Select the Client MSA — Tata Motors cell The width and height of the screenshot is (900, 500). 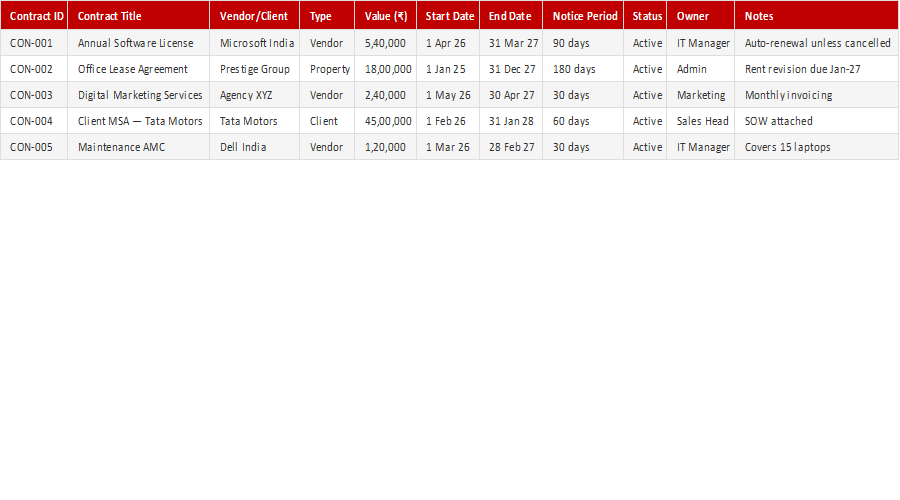coord(138,121)
